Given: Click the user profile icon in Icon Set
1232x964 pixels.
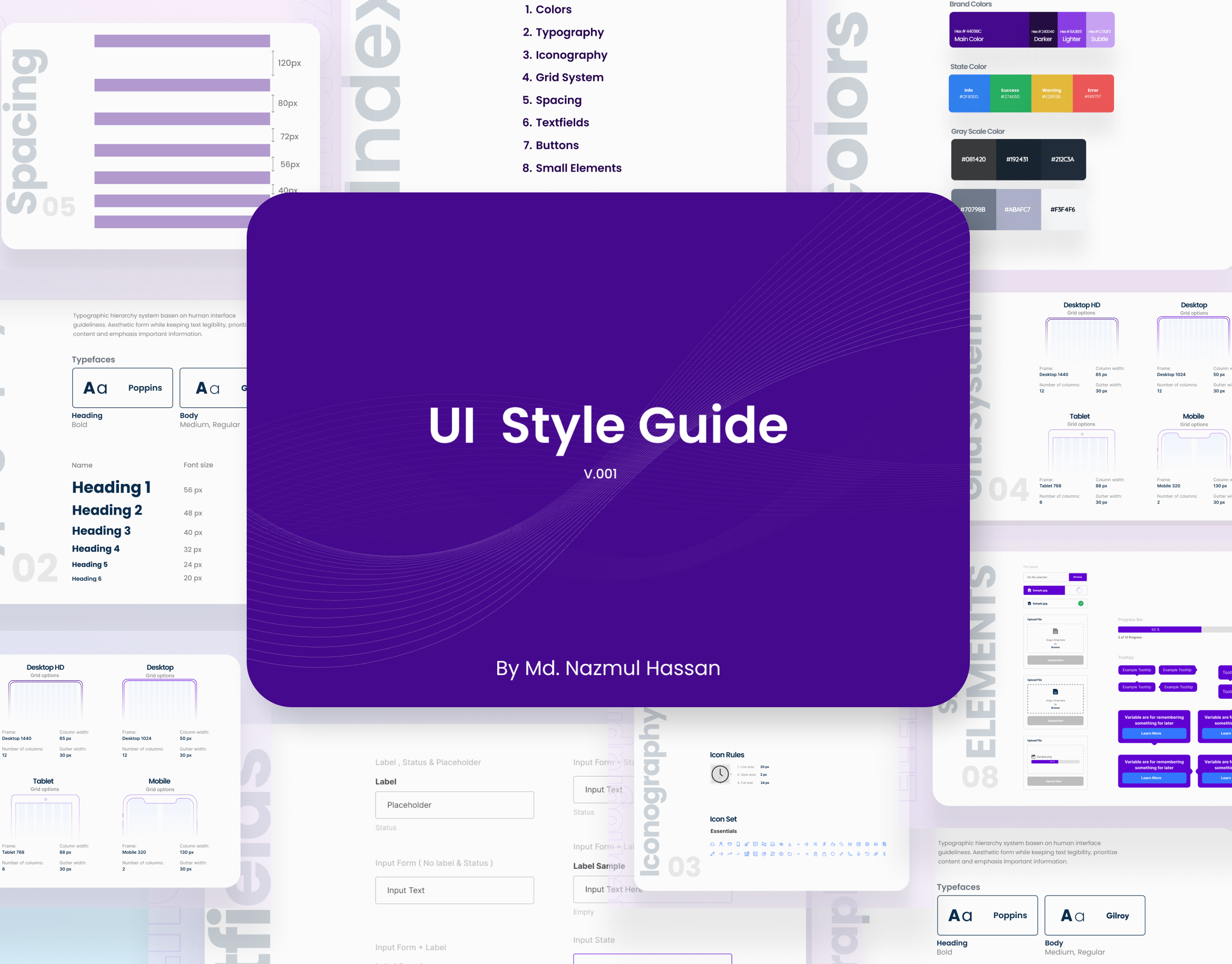Looking at the screenshot, I should pyautogui.click(x=721, y=844).
